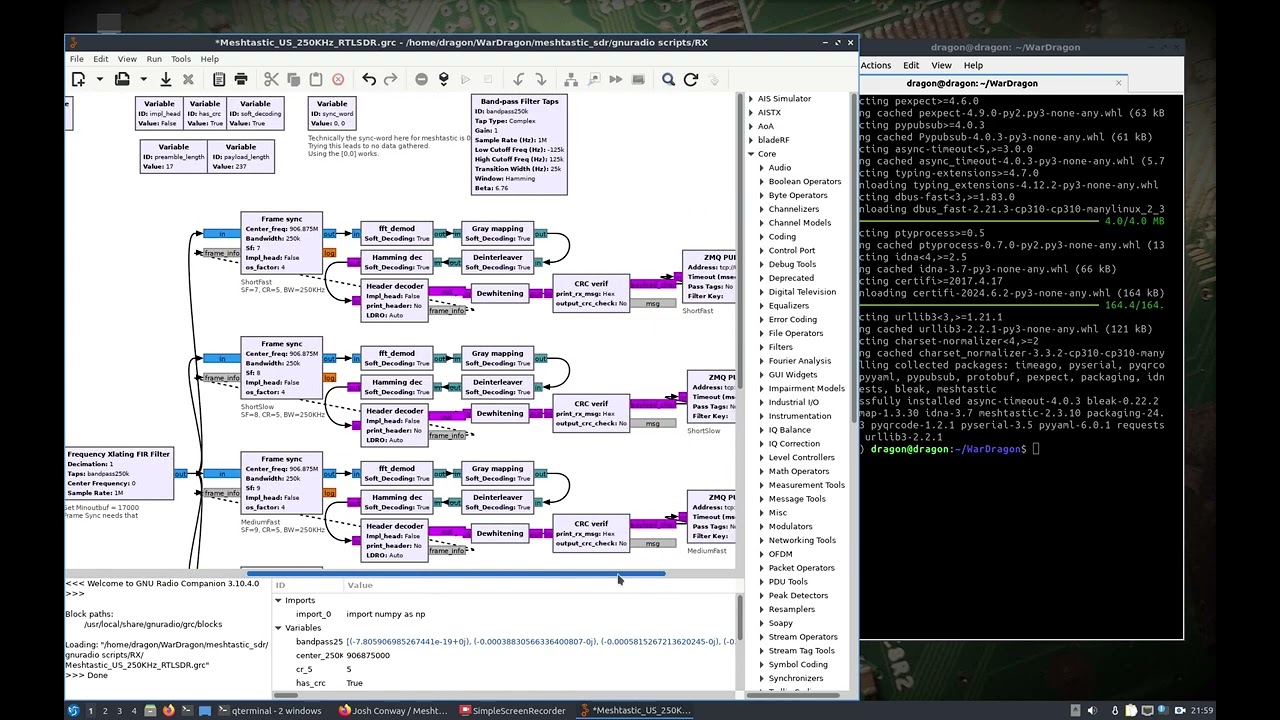Rotate selected block counterclockwise
This screenshot has height=720, width=1280.
coord(518,79)
